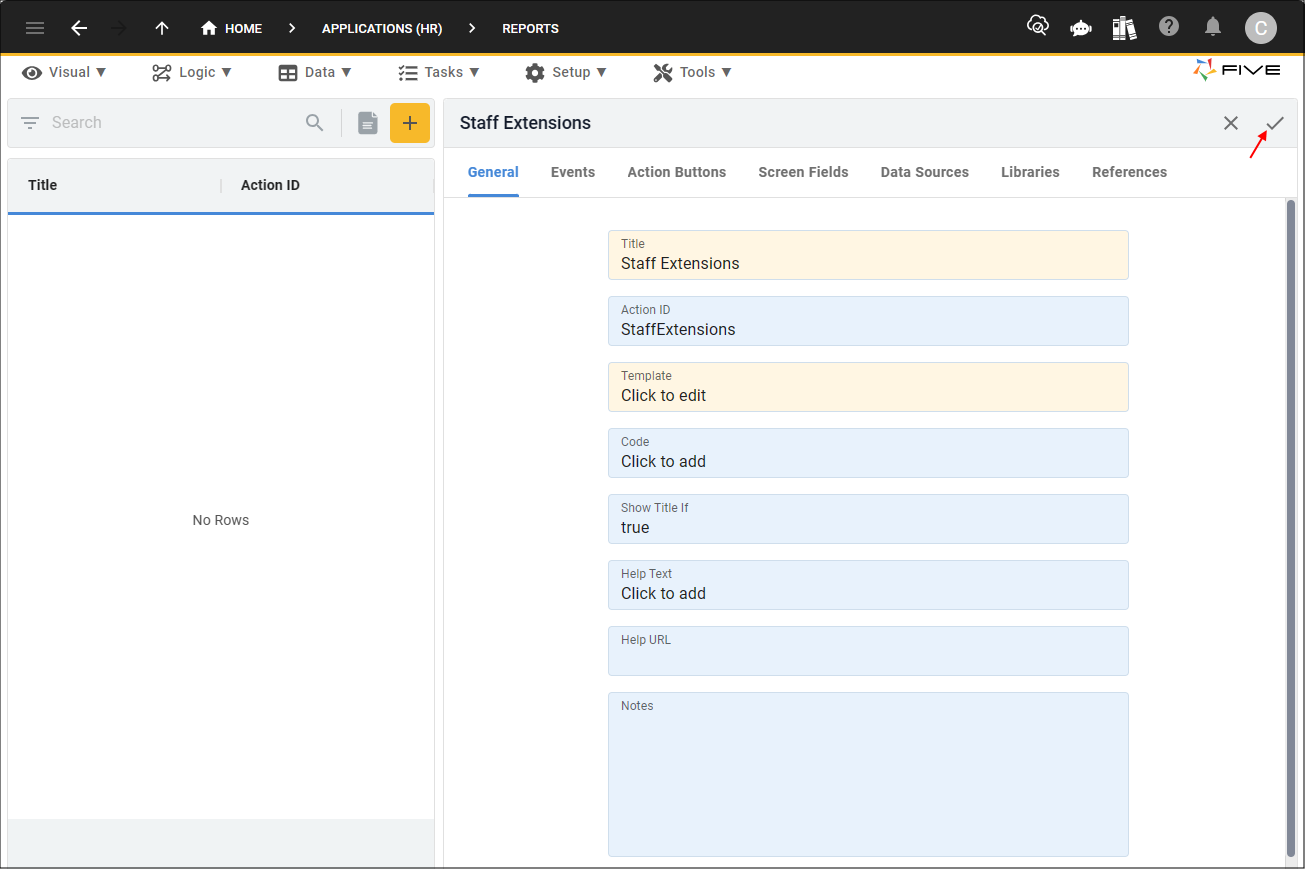Open the documentation books icon
1305x869 pixels.
1124,28
